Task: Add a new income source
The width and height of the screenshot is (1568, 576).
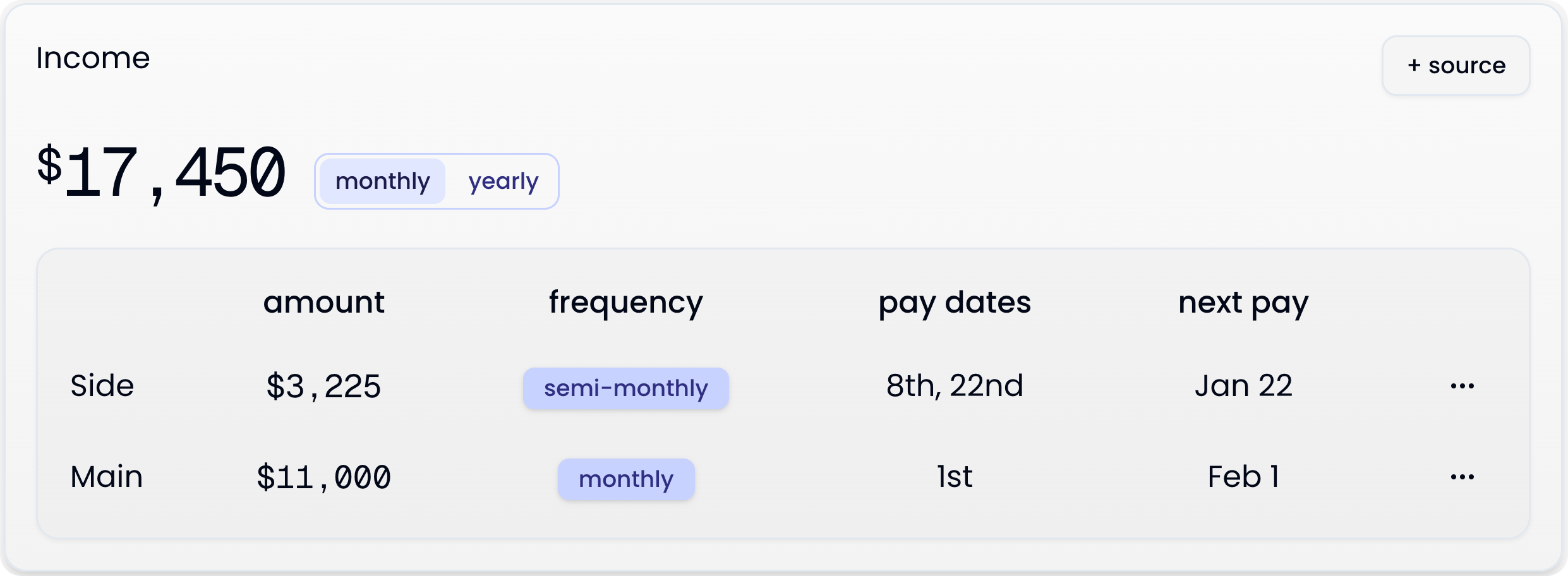Action: pyautogui.click(x=1456, y=66)
